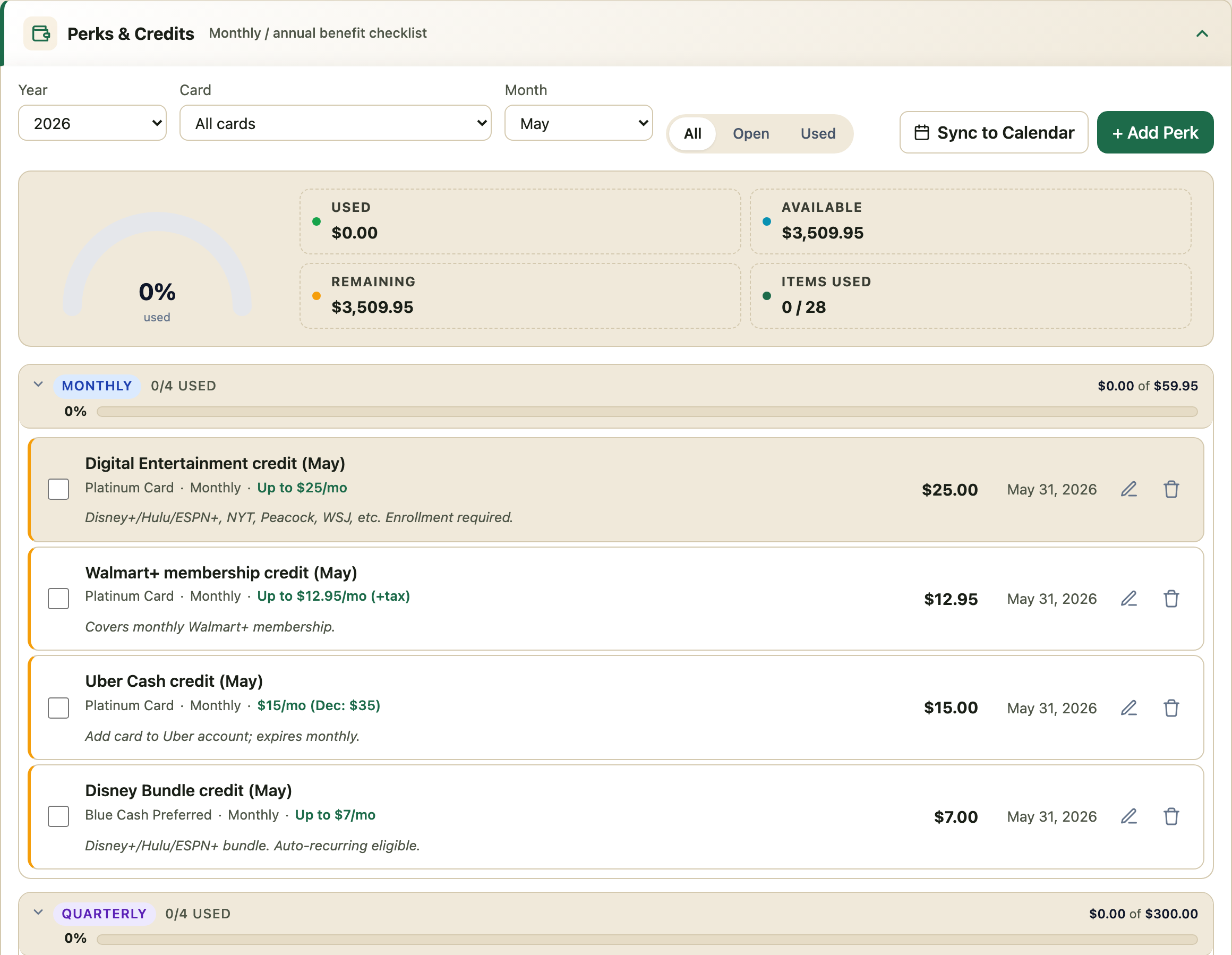The height and width of the screenshot is (955, 1232).
Task: Click '$0.00 of $59.95' monthly total
Action: pos(1148,386)
